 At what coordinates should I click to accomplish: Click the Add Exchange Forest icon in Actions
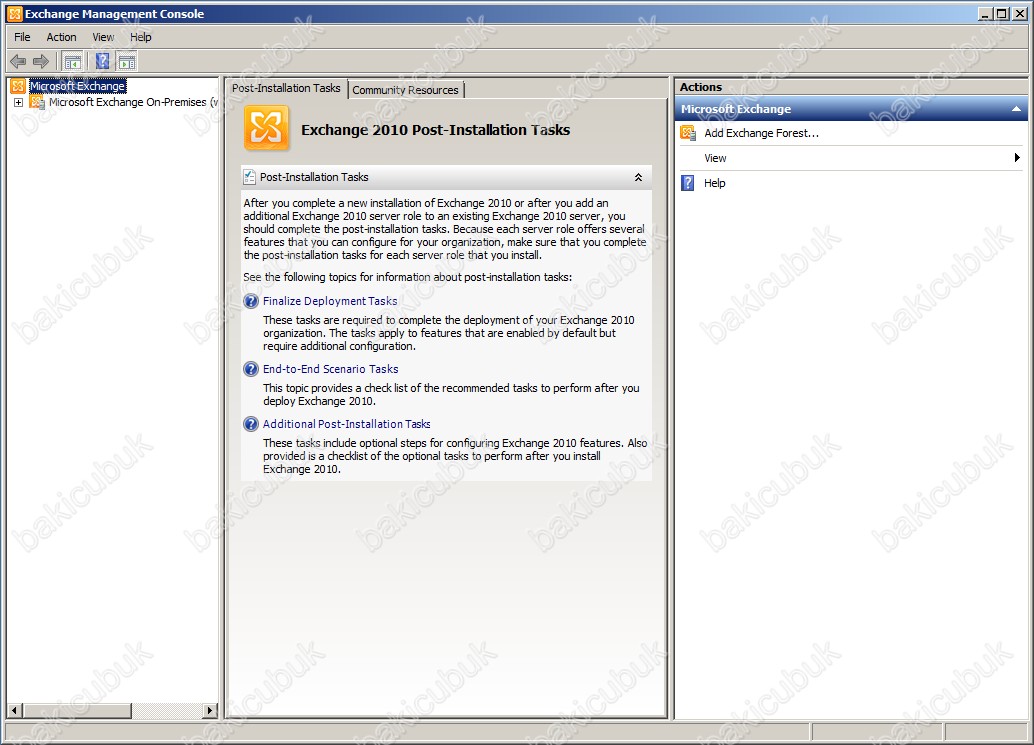(688, 133)
